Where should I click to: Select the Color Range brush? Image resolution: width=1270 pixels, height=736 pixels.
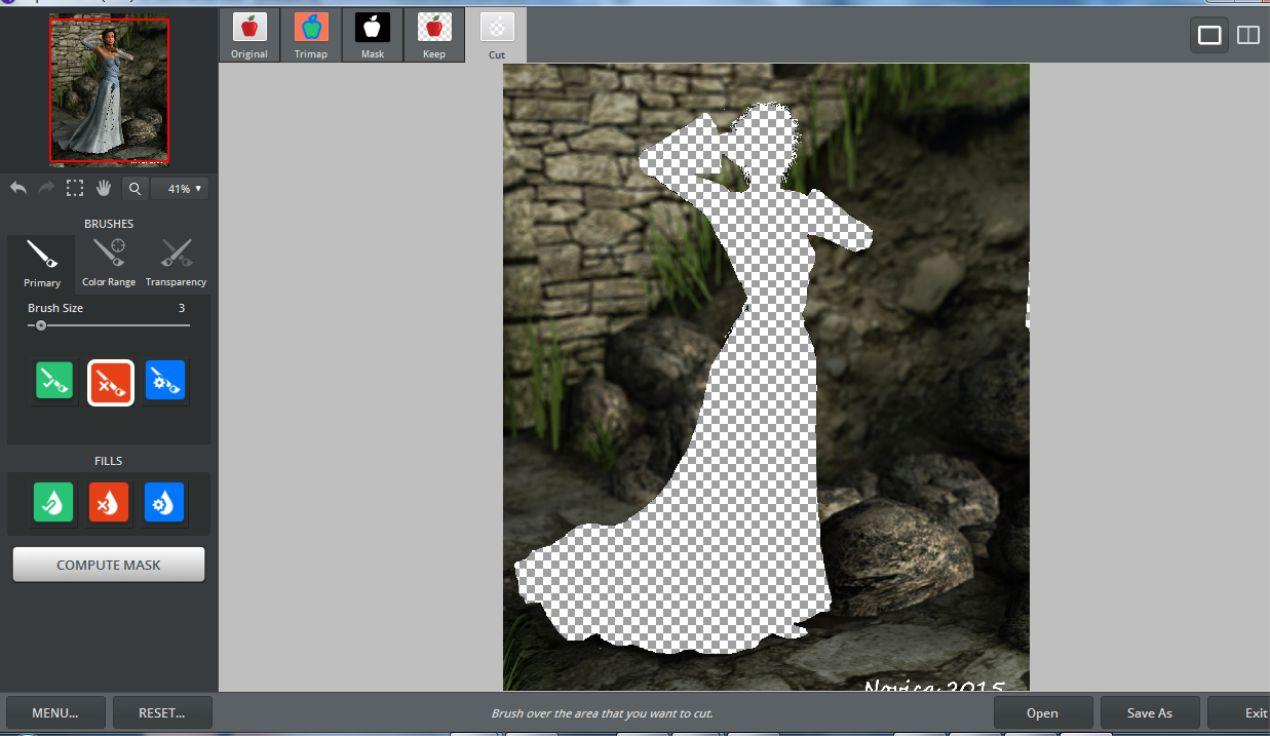point(108,264)
